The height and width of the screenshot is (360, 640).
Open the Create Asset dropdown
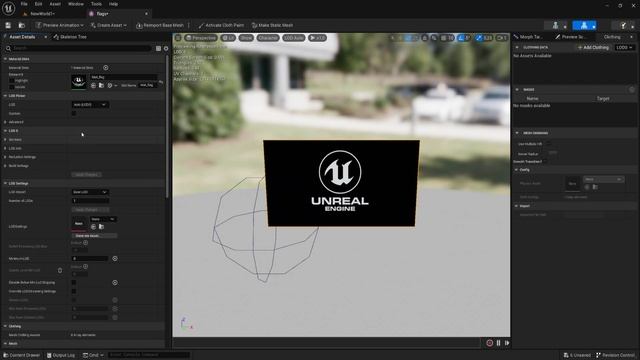pyautogui.click(x=109, y=25)
